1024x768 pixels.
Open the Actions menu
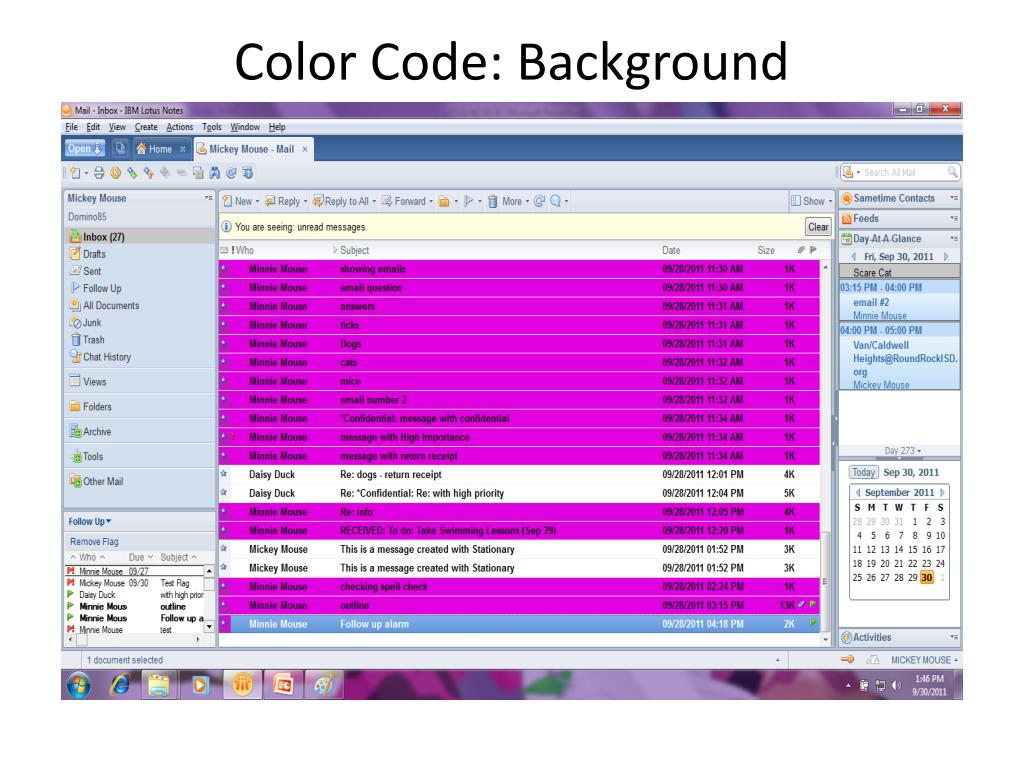(180, 127)
